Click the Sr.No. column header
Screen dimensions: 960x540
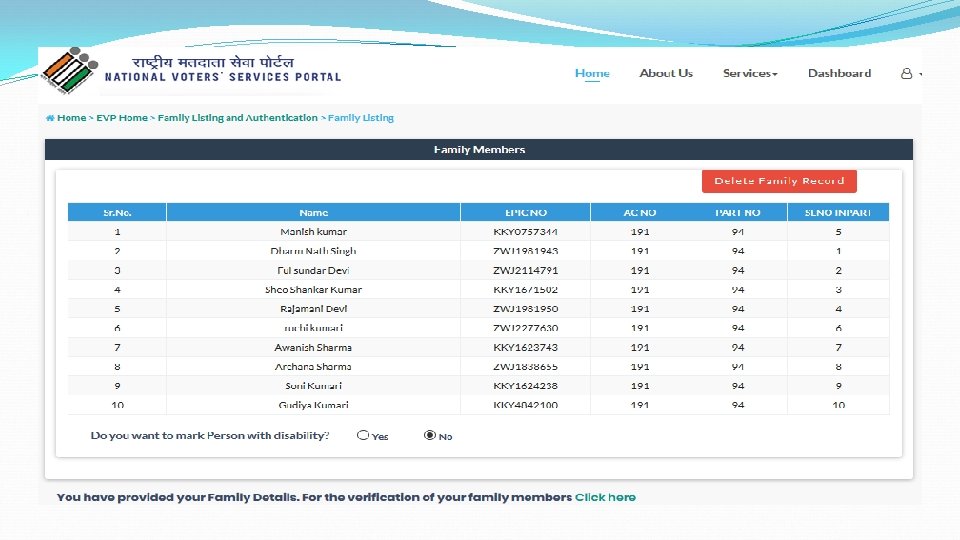pyautogui.click(x=117, y=212)
